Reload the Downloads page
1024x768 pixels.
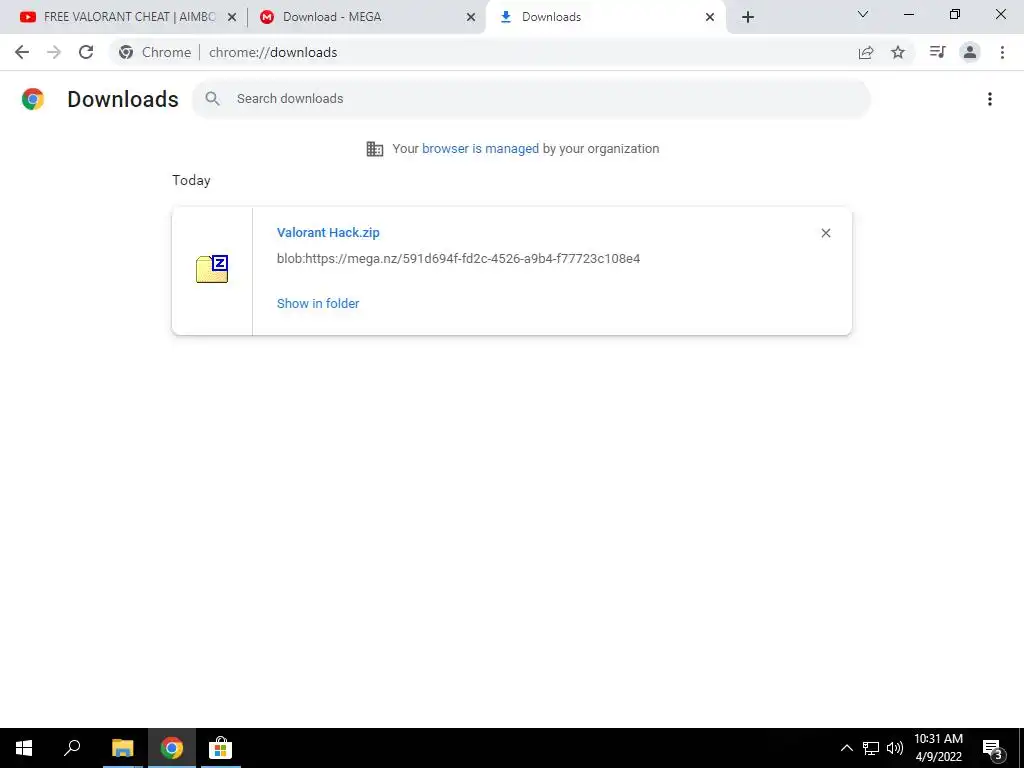[86, 52]
